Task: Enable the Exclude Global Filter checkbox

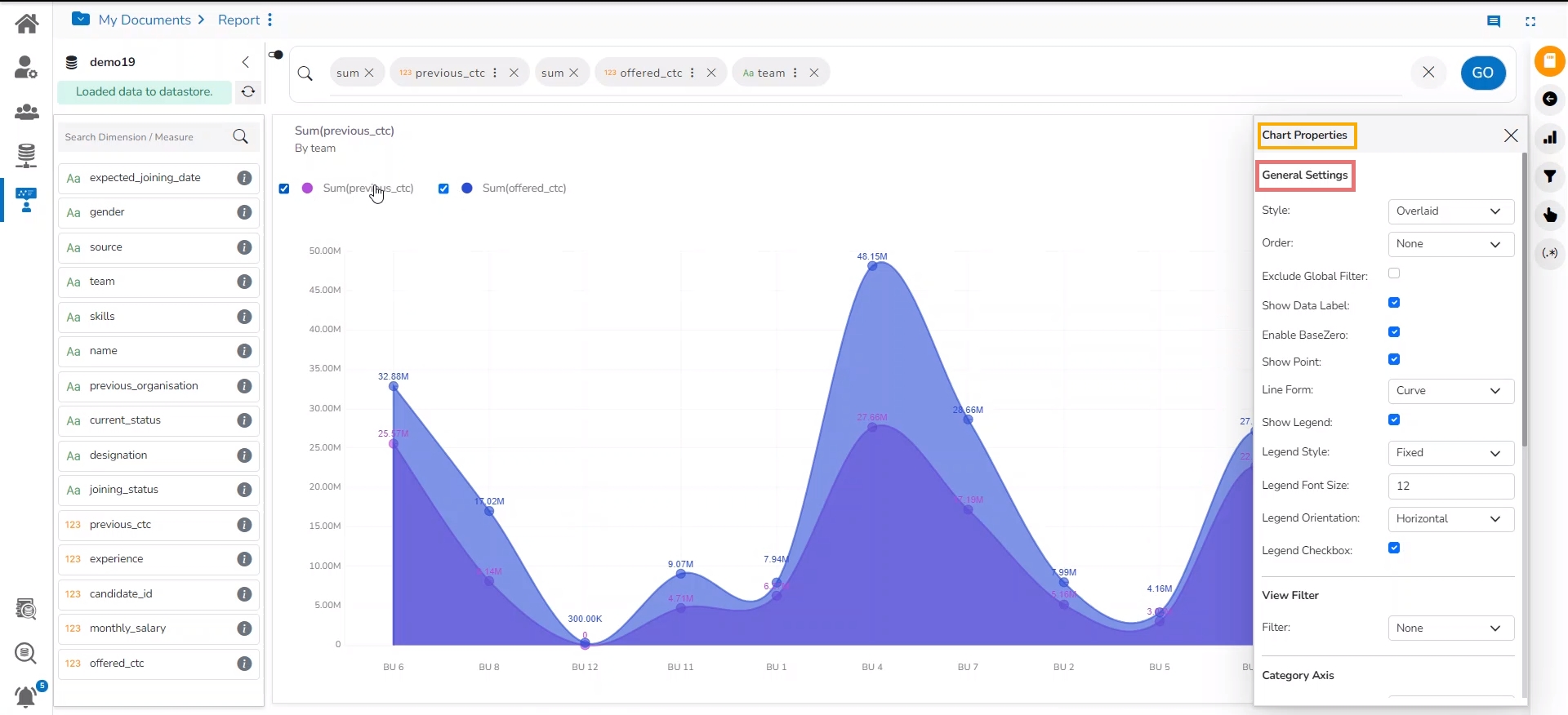Action: tap(1394, 273)
